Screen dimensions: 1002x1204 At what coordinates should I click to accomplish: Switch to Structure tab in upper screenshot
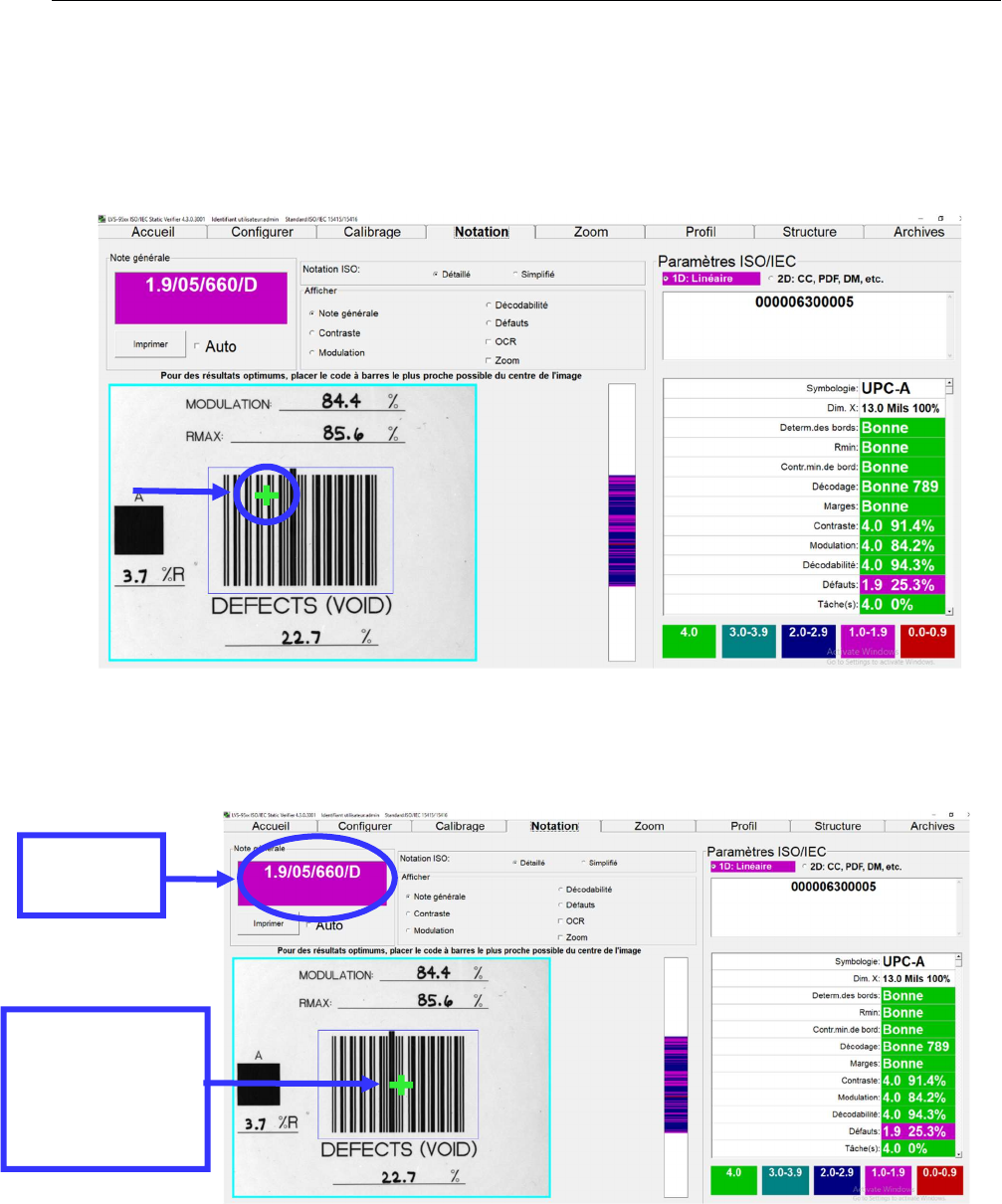pyautogui.click(x=809, y=232)
